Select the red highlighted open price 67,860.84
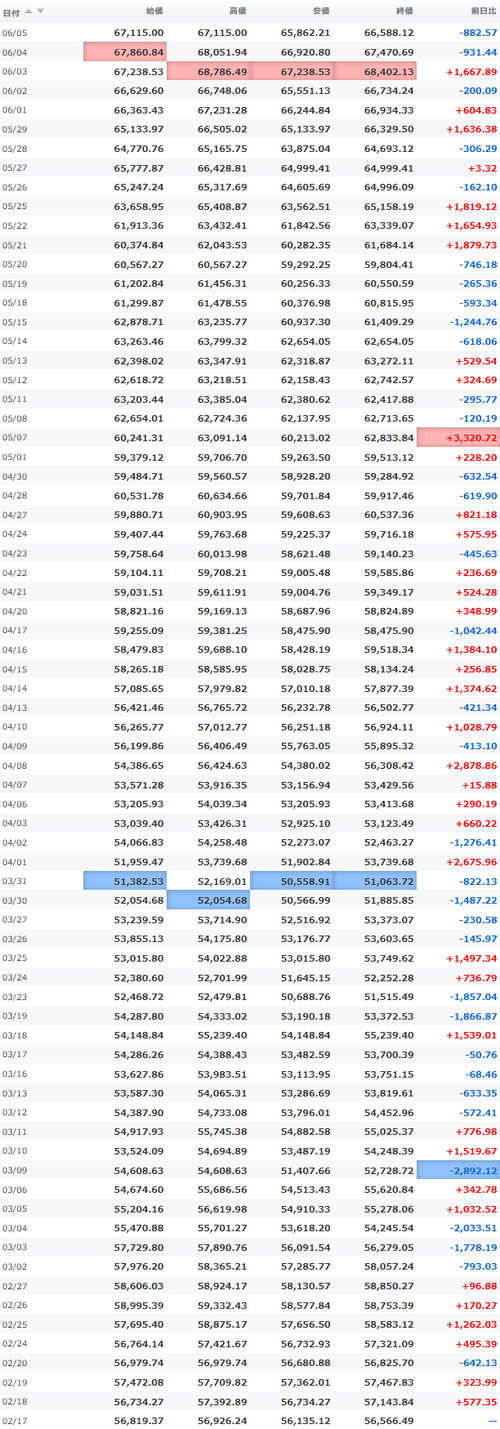The height and width of the screenshot is (1429, 500). [x=125, y=52]
